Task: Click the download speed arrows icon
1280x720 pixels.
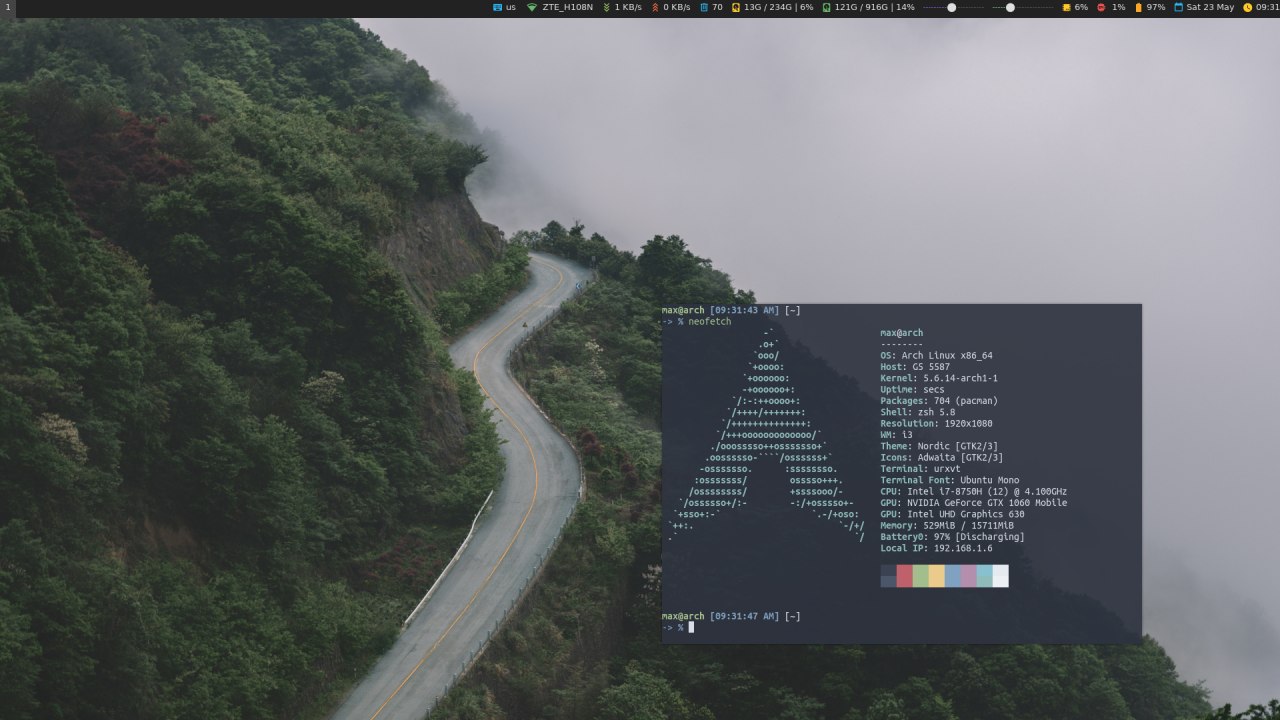Action: pos(606,7)
